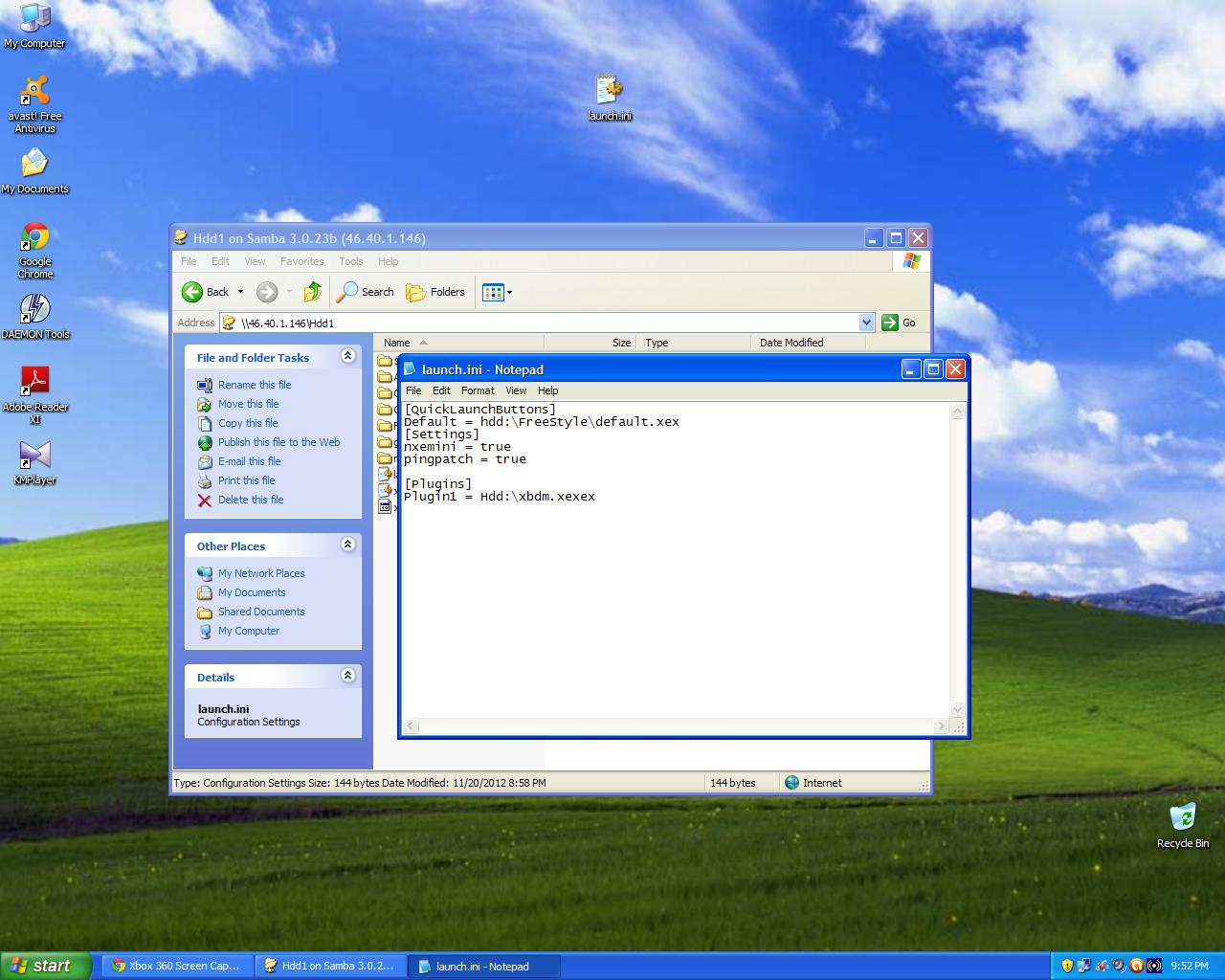Open My Network Places link
Image resolution: width=1225 pixels, height=980 pixels.
pyautogui.click(x=261, y=573)
